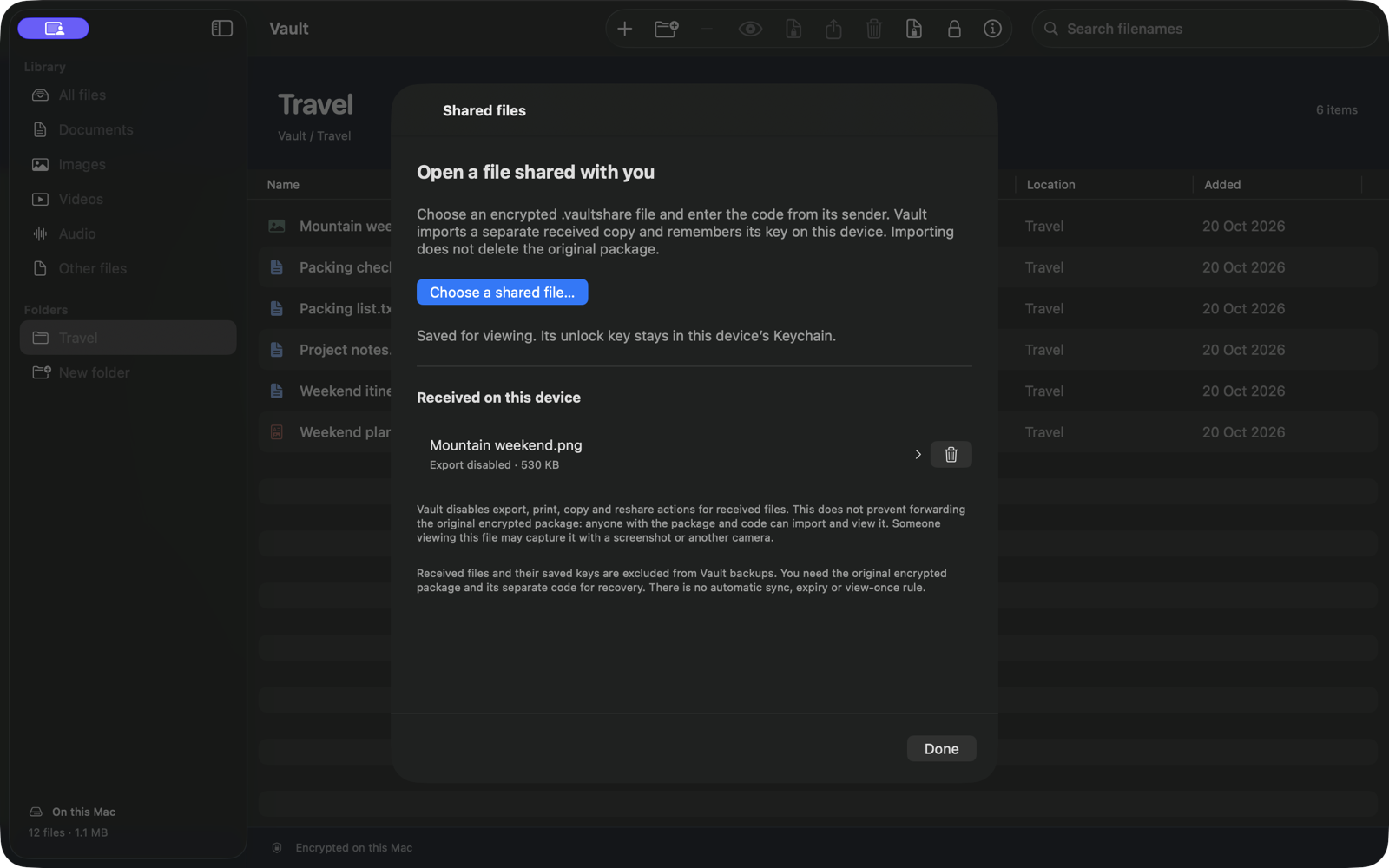1389x868 pixels.
Task: Click New folder in the sidebar
Action: 128,372
